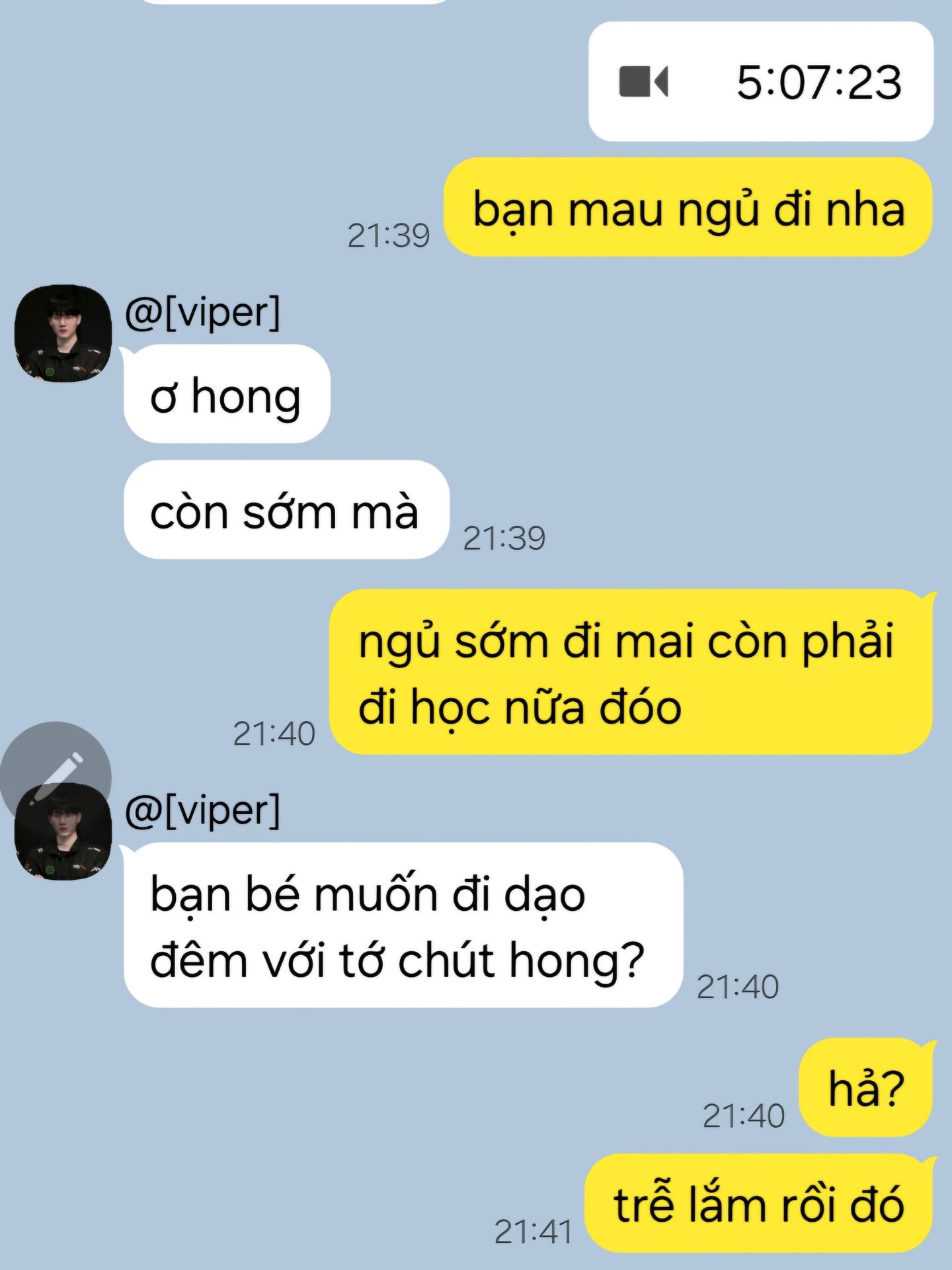This screenshot has height=1270, width=952.
Task: Tap the 21:40 timestamp beside 'hả?'
Action: point(744,1116)
